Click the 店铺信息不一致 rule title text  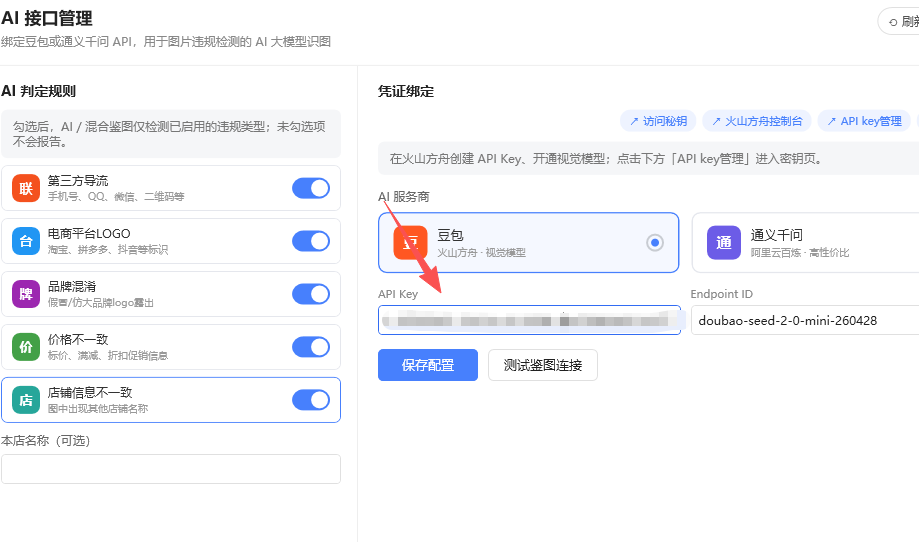coord(90,392)
